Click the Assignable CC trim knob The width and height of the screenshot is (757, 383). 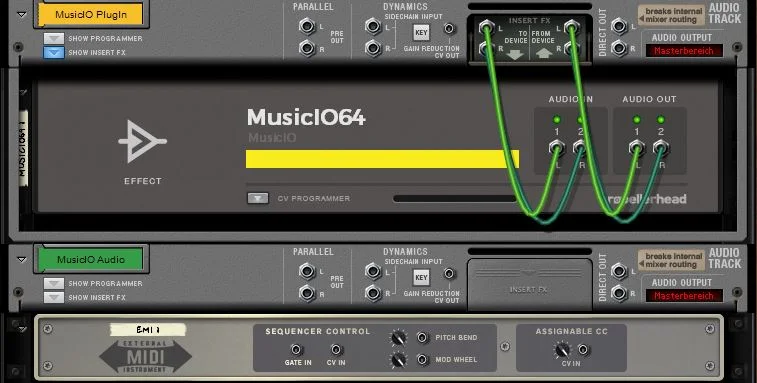[561, 350]
